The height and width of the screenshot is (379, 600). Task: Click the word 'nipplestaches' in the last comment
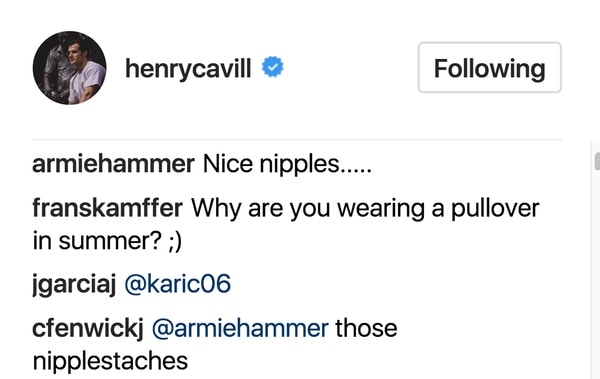(110, 361)
